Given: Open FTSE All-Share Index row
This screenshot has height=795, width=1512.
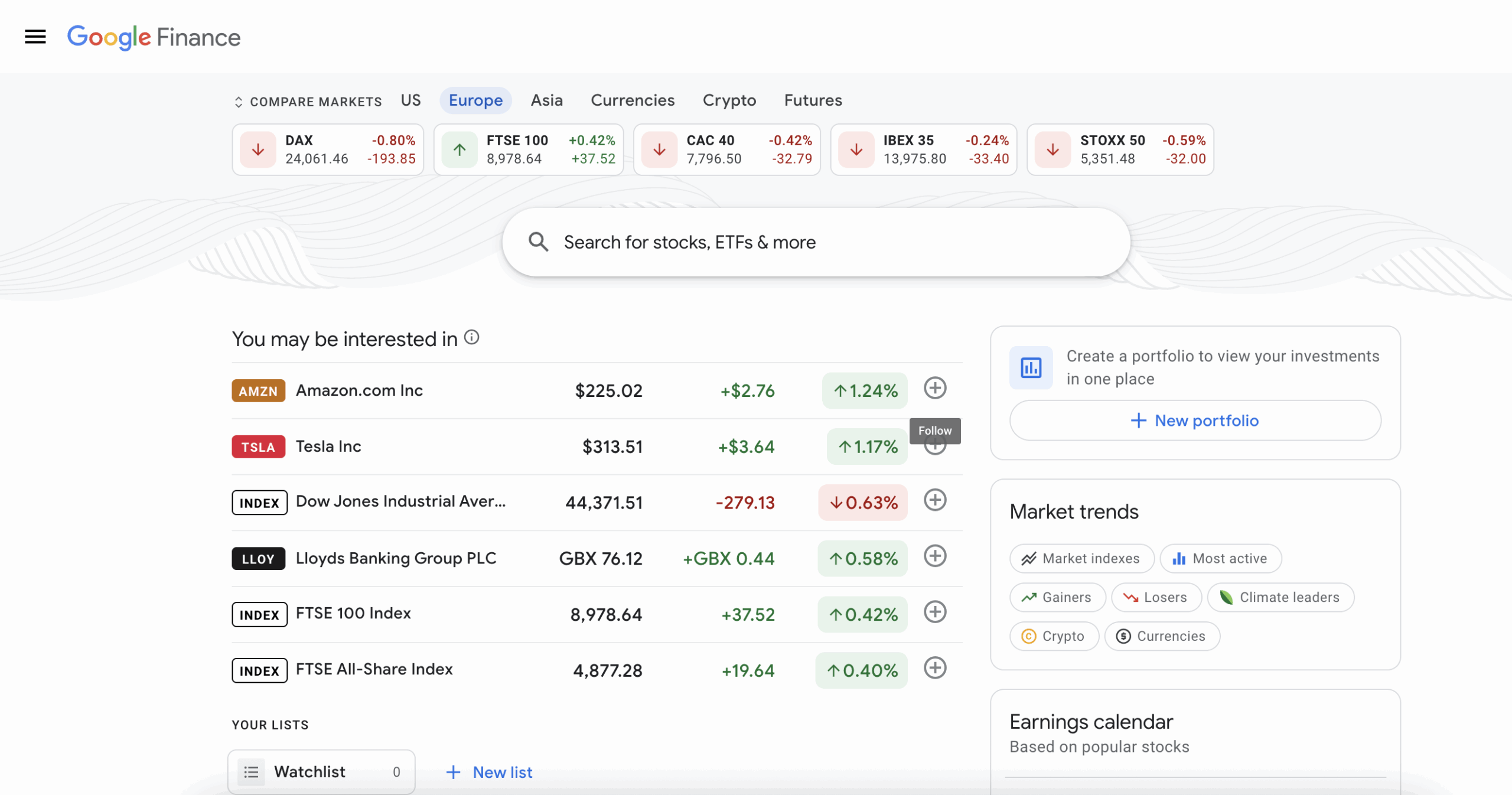Looking at the screenshot, I should 597,670.
